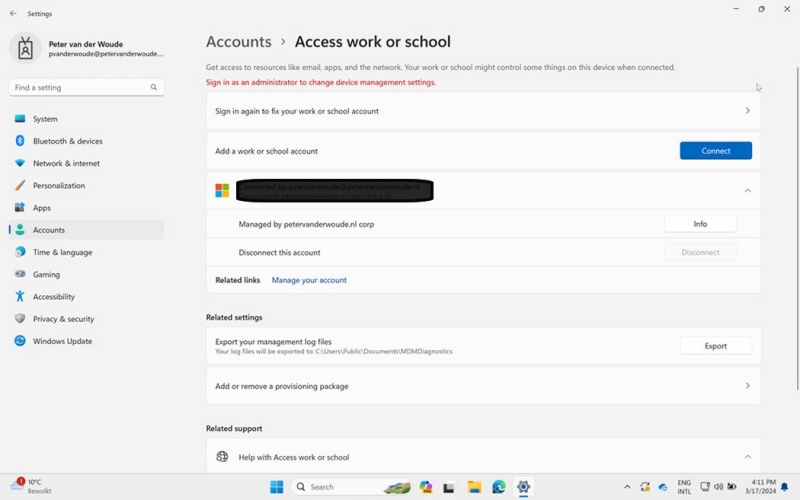Open the clock showing 4:11 PM

point(763,487)
